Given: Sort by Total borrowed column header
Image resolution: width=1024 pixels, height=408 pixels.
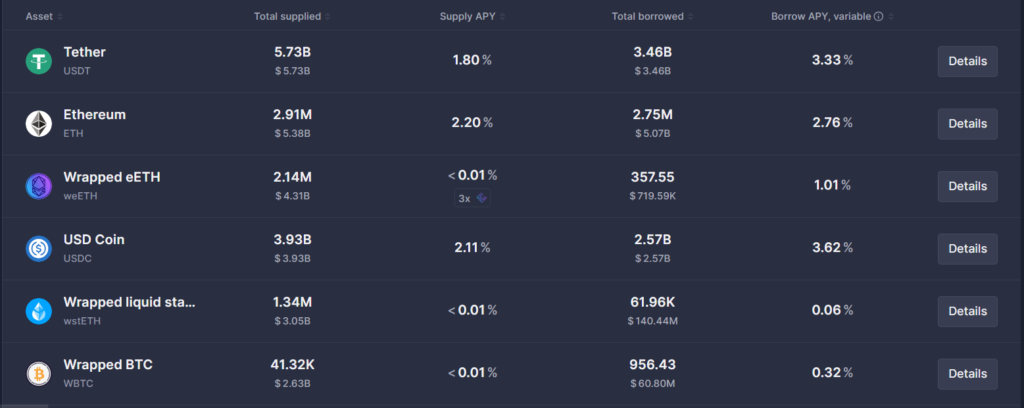Looking at the screenshot, I should pos(652,17).
